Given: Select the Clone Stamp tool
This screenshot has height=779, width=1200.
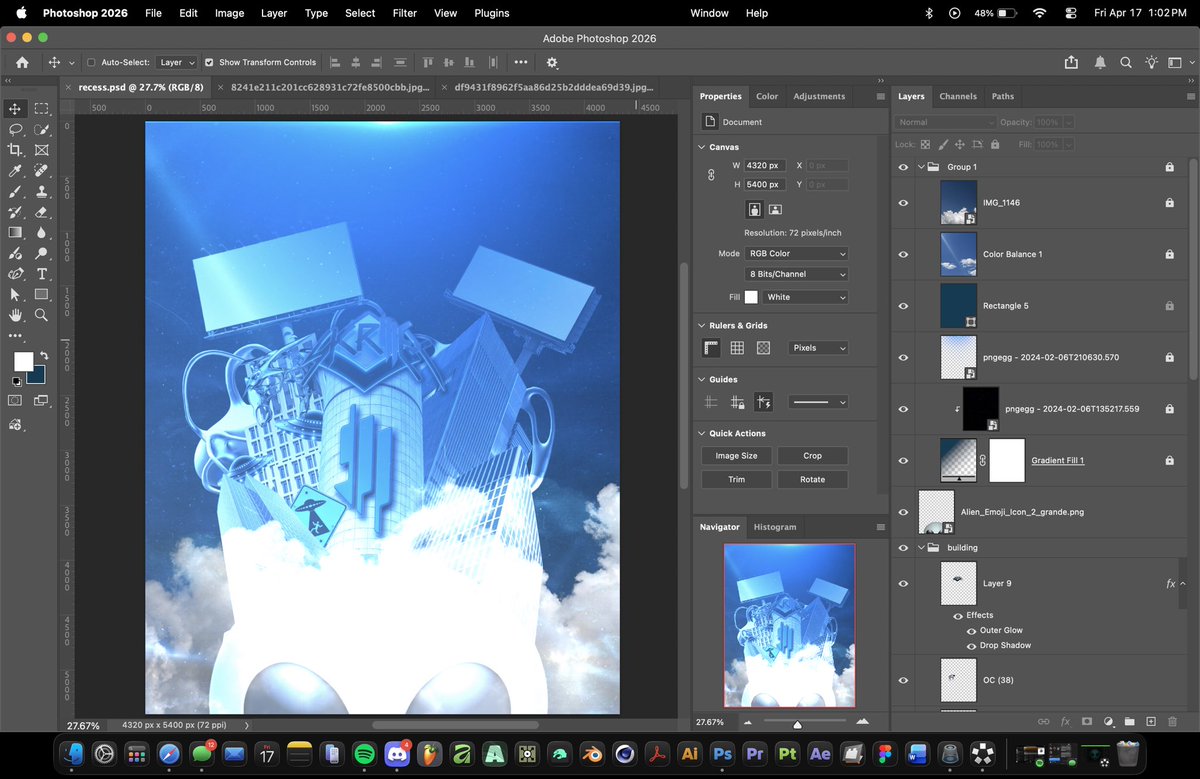Looking at the screenshot, I should pyautogui.click(x=41, y=191).
